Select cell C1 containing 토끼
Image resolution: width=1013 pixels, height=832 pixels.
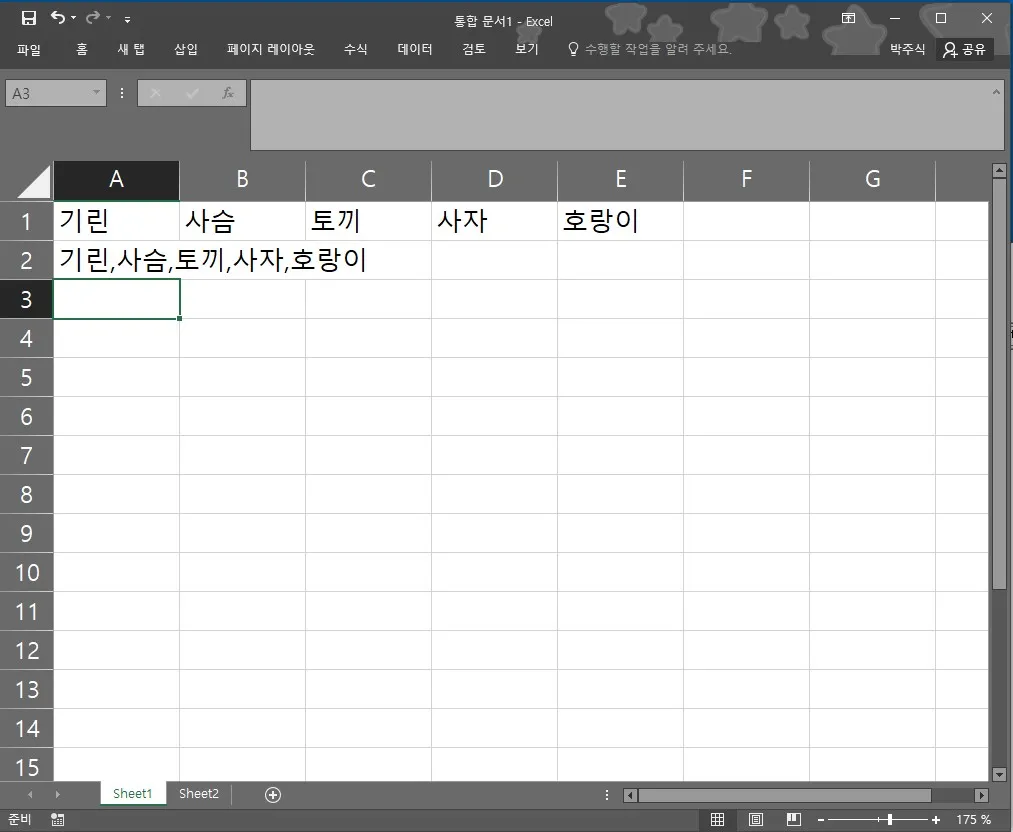[368, 222]
